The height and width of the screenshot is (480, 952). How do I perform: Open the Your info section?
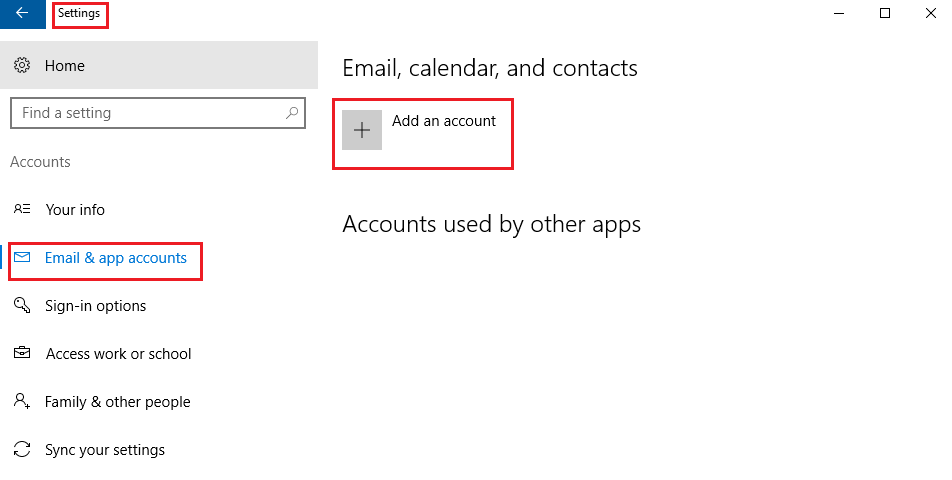click(75, 210)
